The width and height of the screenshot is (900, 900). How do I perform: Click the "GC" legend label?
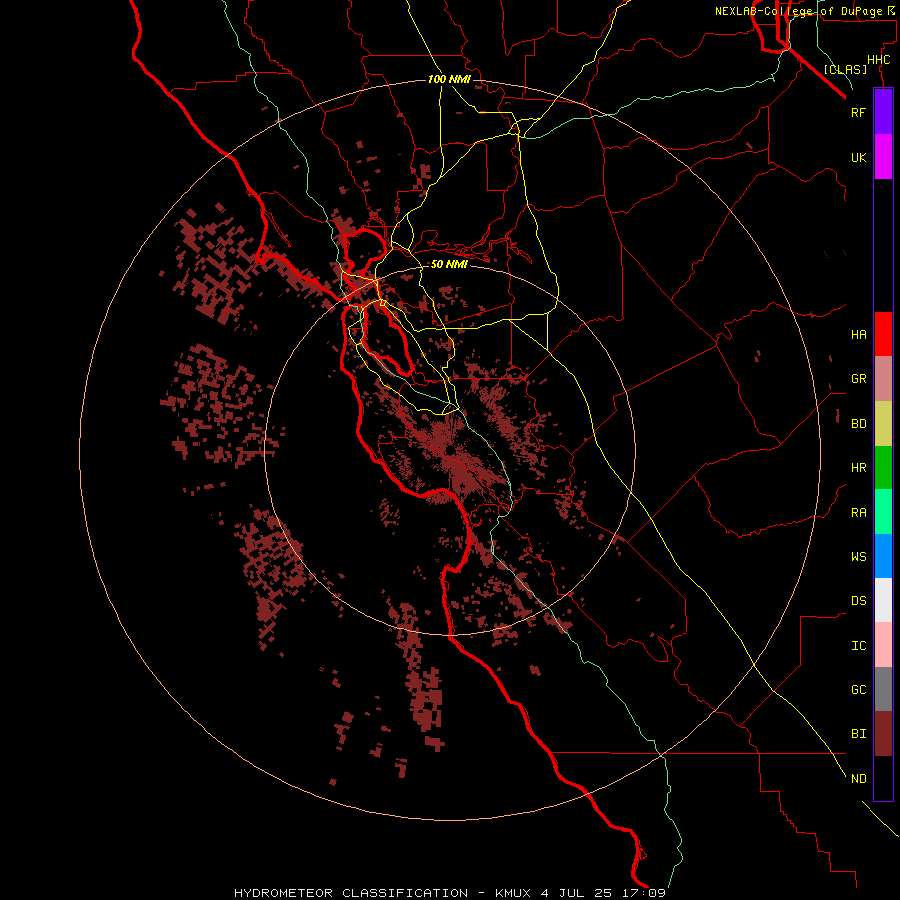coord(858,690)
